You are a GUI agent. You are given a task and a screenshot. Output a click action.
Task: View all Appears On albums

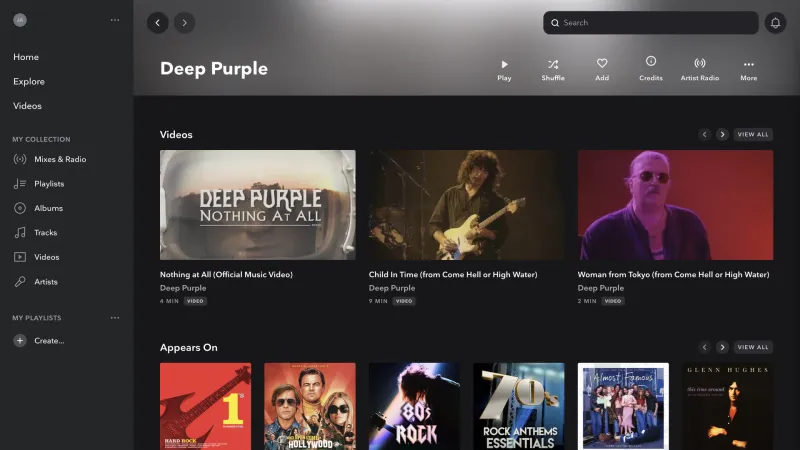(x=753, y=347)
